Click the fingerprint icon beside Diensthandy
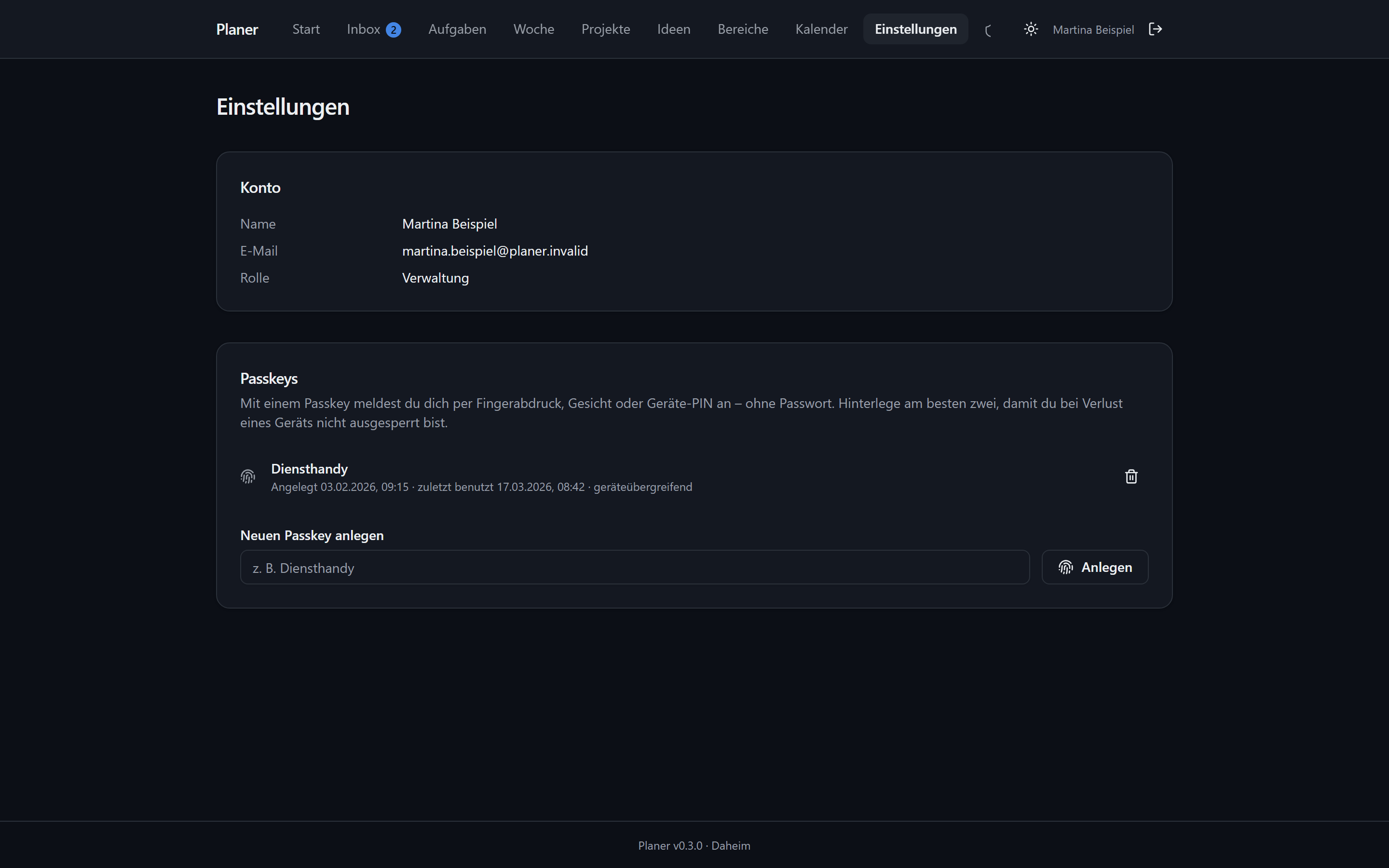The height and width of the screenshot is (868, 1389). point(247,476)
